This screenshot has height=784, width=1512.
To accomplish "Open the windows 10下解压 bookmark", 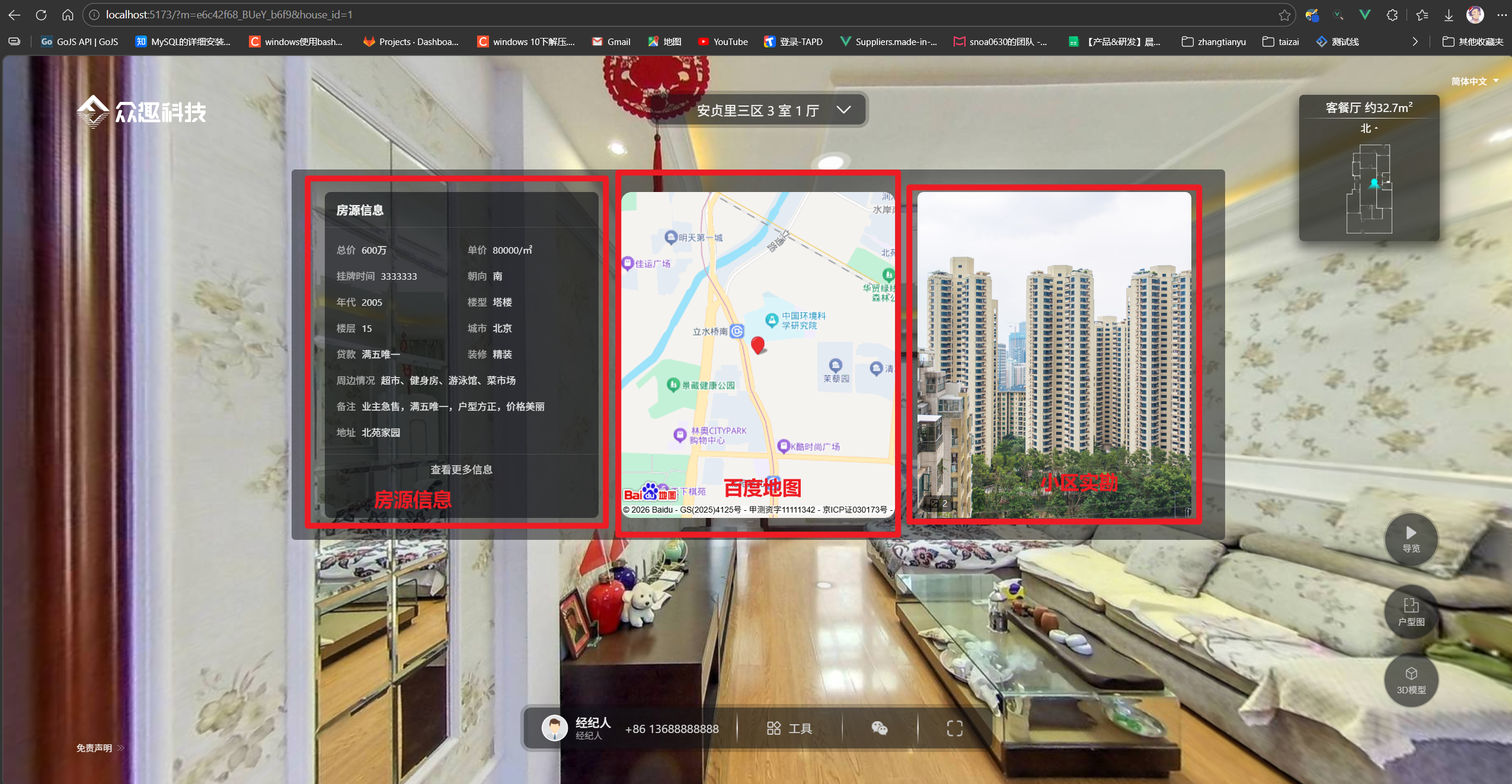I will [526, 41].
